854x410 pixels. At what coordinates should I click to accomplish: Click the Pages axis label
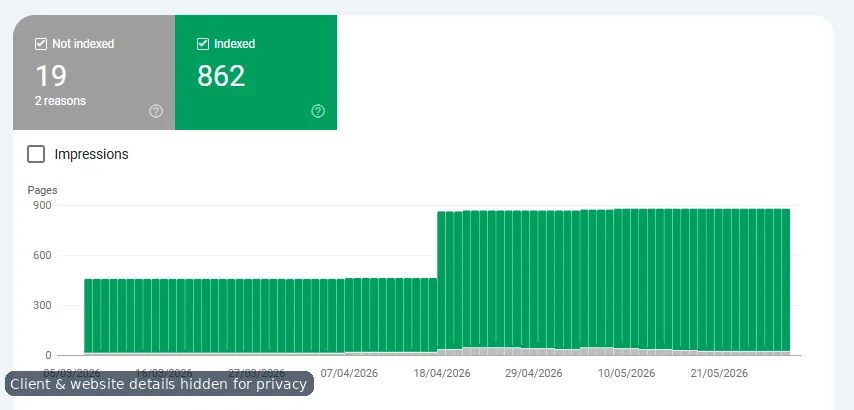point(42,190)
